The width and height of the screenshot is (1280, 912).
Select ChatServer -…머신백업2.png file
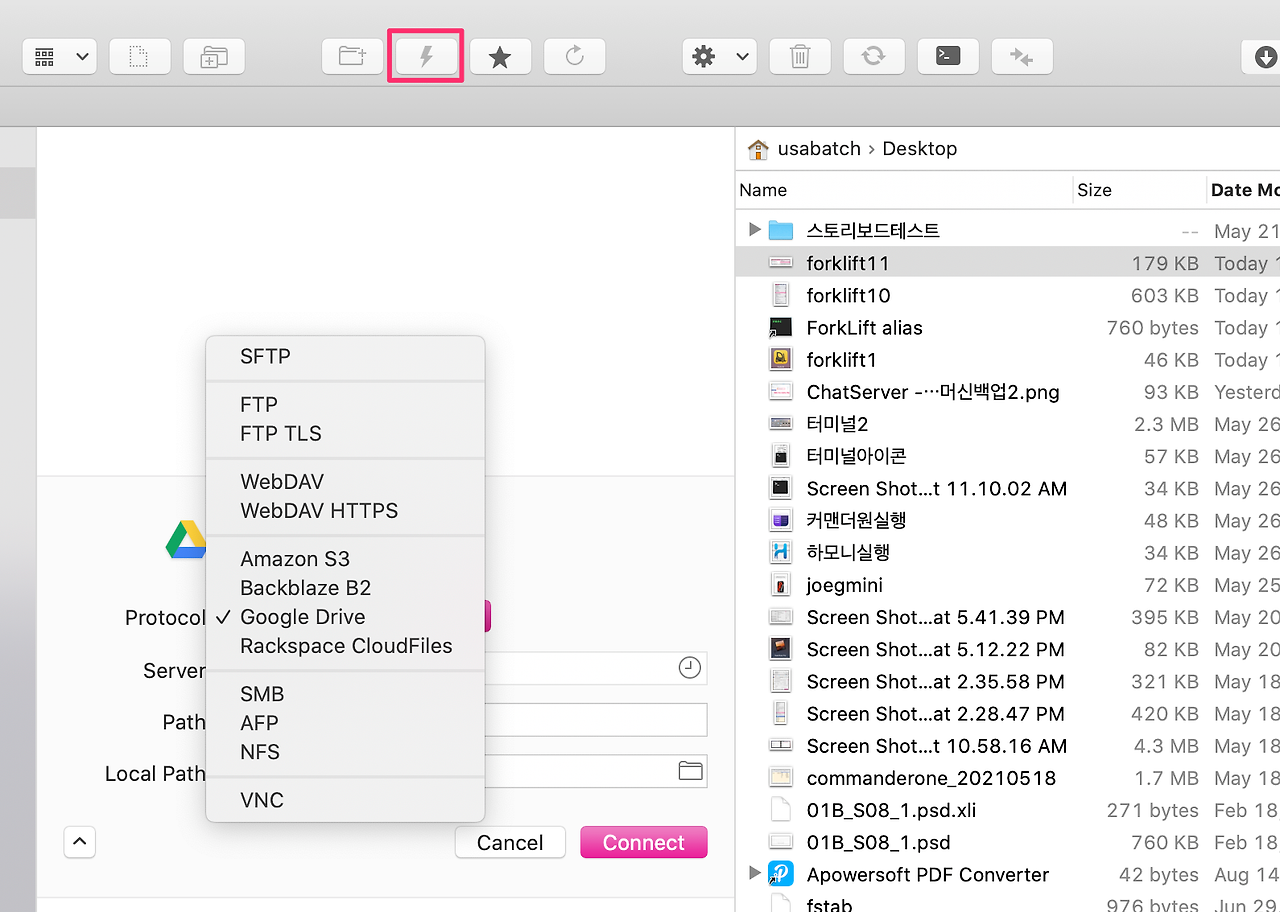click(x=932, y=391)
